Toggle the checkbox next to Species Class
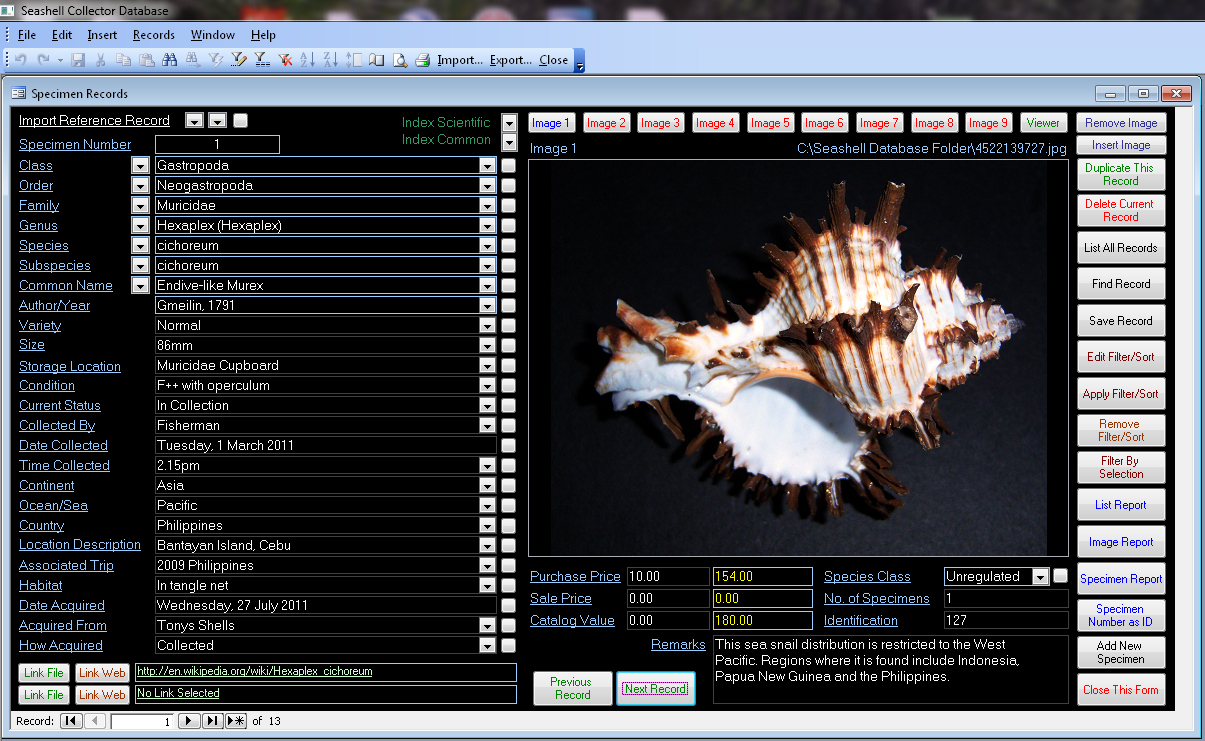 [1060, 576]
